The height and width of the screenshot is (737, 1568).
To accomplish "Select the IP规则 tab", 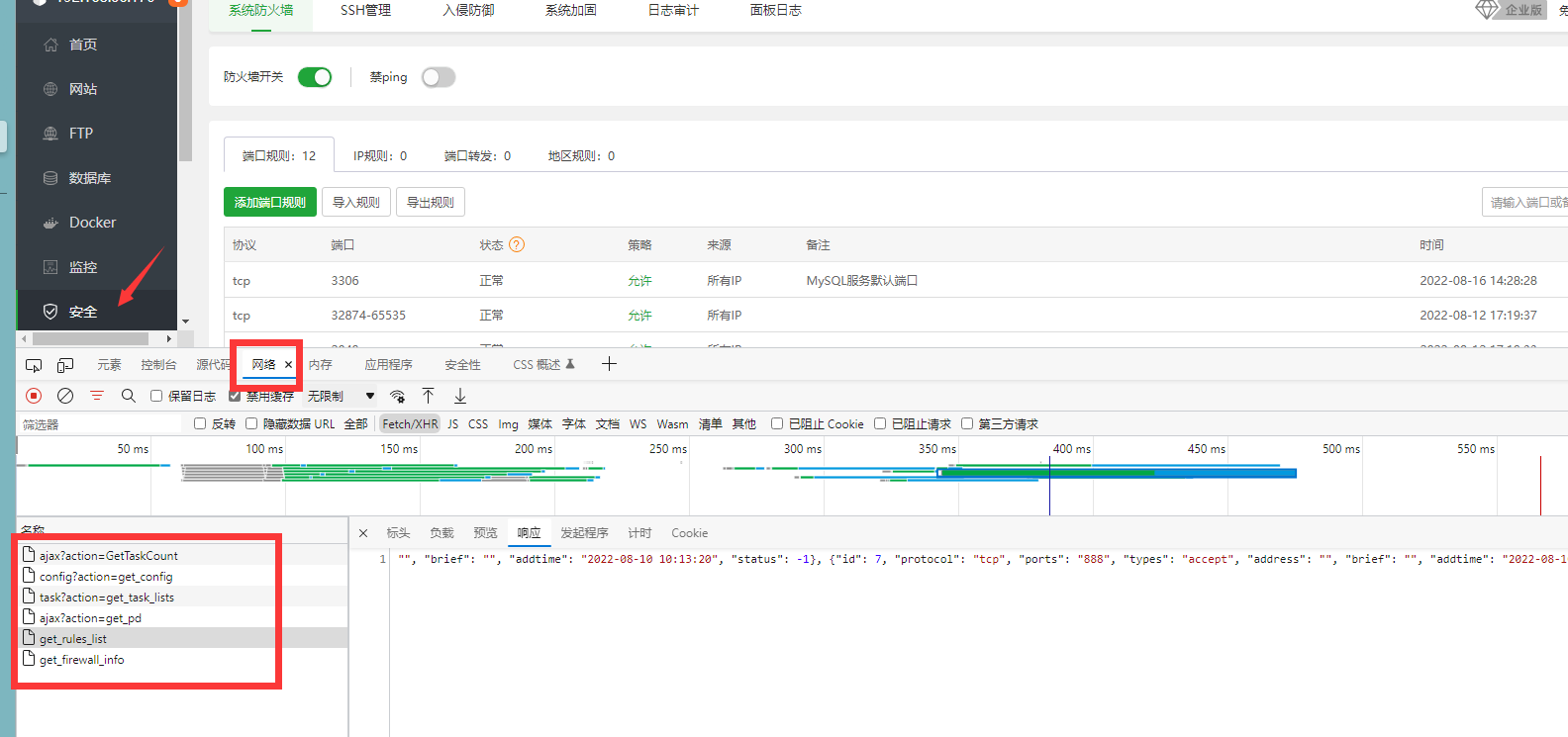I will [380, 155].
